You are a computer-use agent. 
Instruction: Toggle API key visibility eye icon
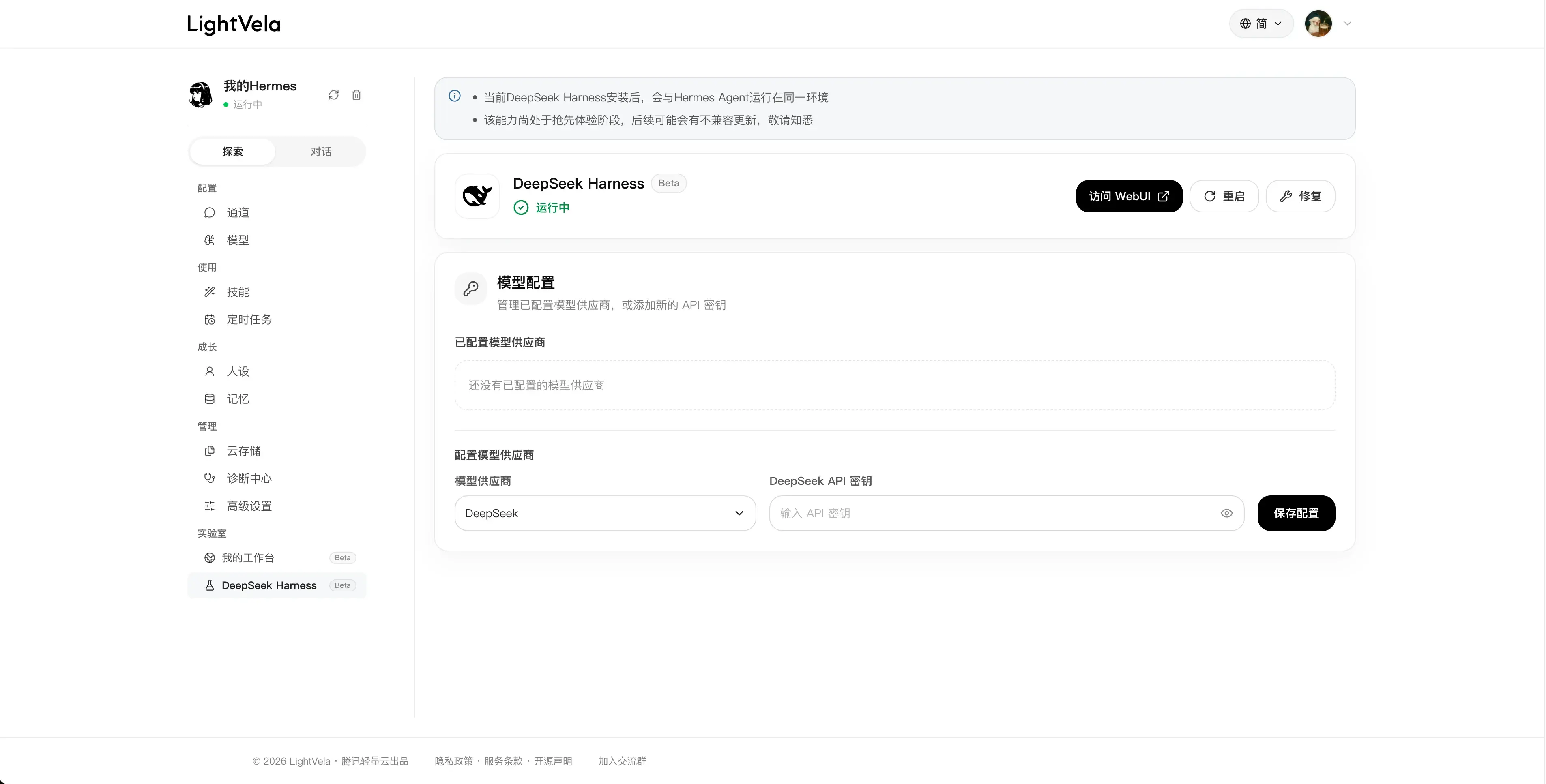(x=1227, y=514)
